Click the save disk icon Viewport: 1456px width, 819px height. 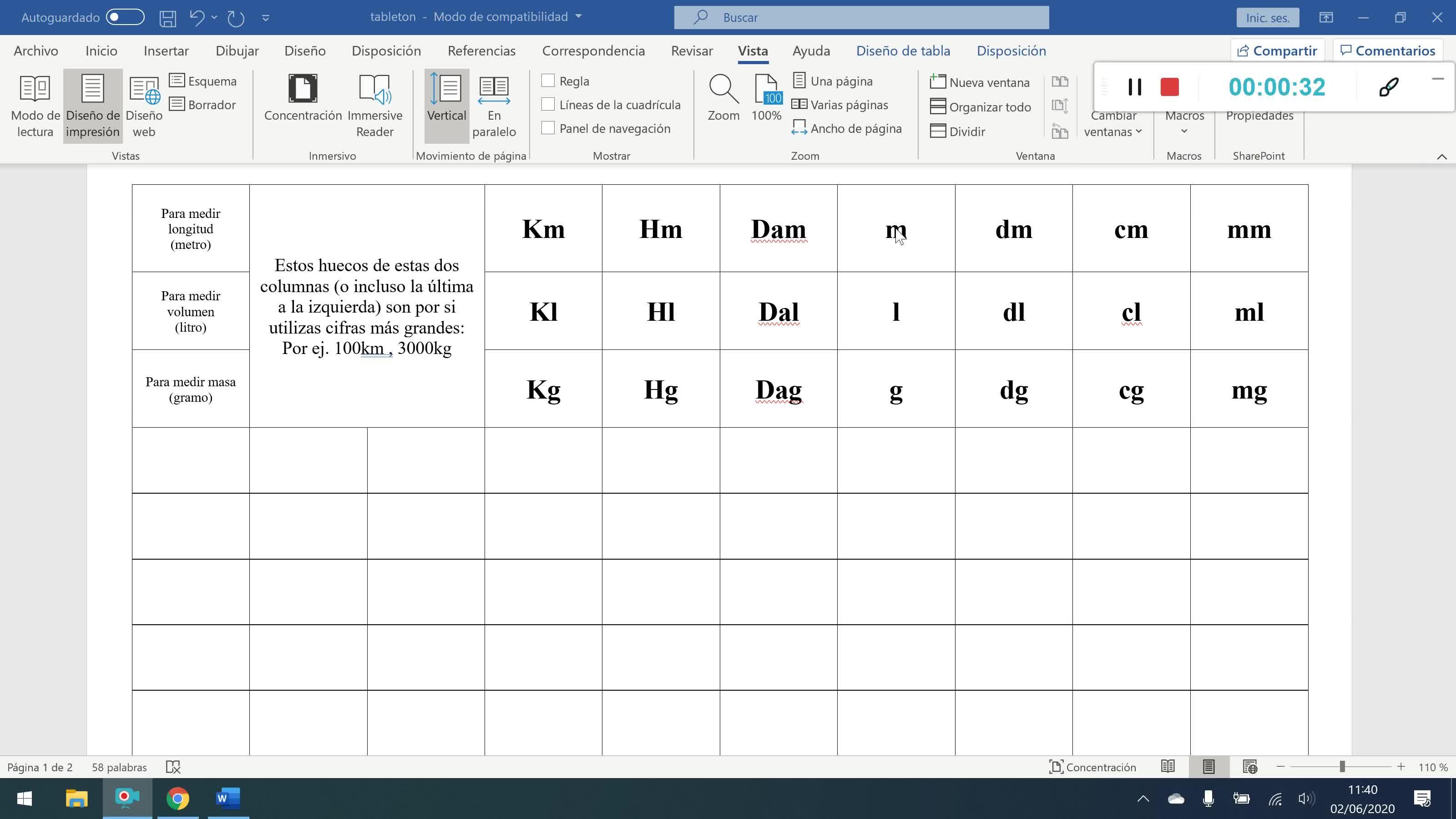click(167, 18)
